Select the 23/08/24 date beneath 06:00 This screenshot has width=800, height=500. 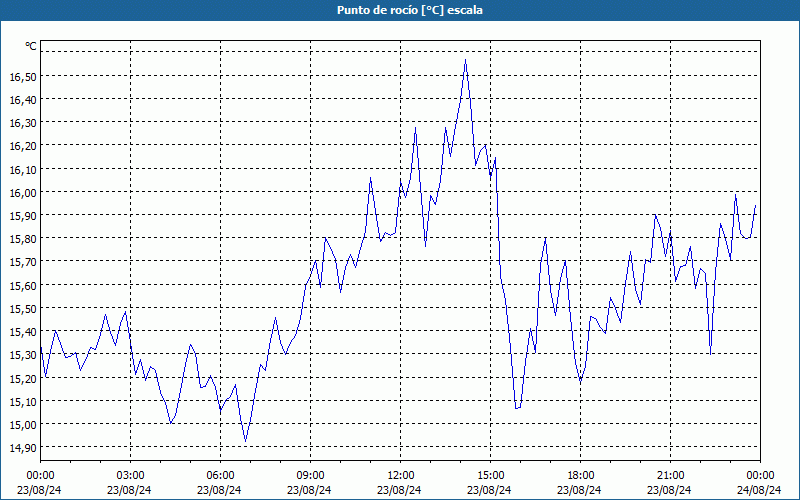[x=219, y=490]
